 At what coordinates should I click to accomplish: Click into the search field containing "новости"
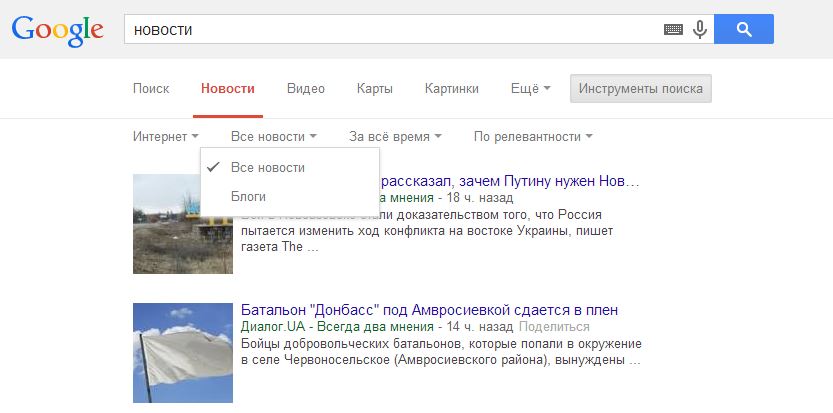(x=390, y=30)
